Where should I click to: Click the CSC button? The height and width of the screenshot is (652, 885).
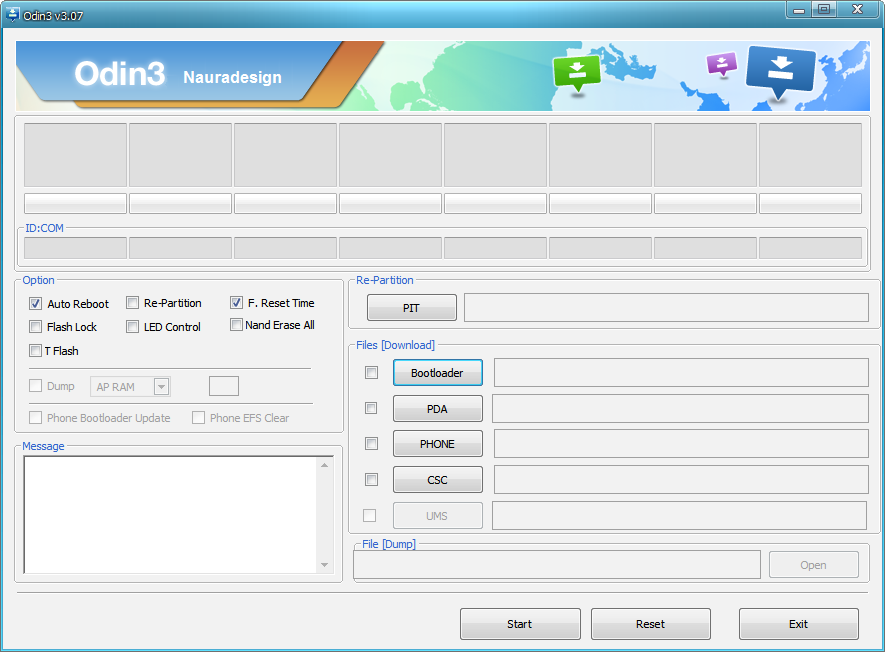tap(437, 479)
